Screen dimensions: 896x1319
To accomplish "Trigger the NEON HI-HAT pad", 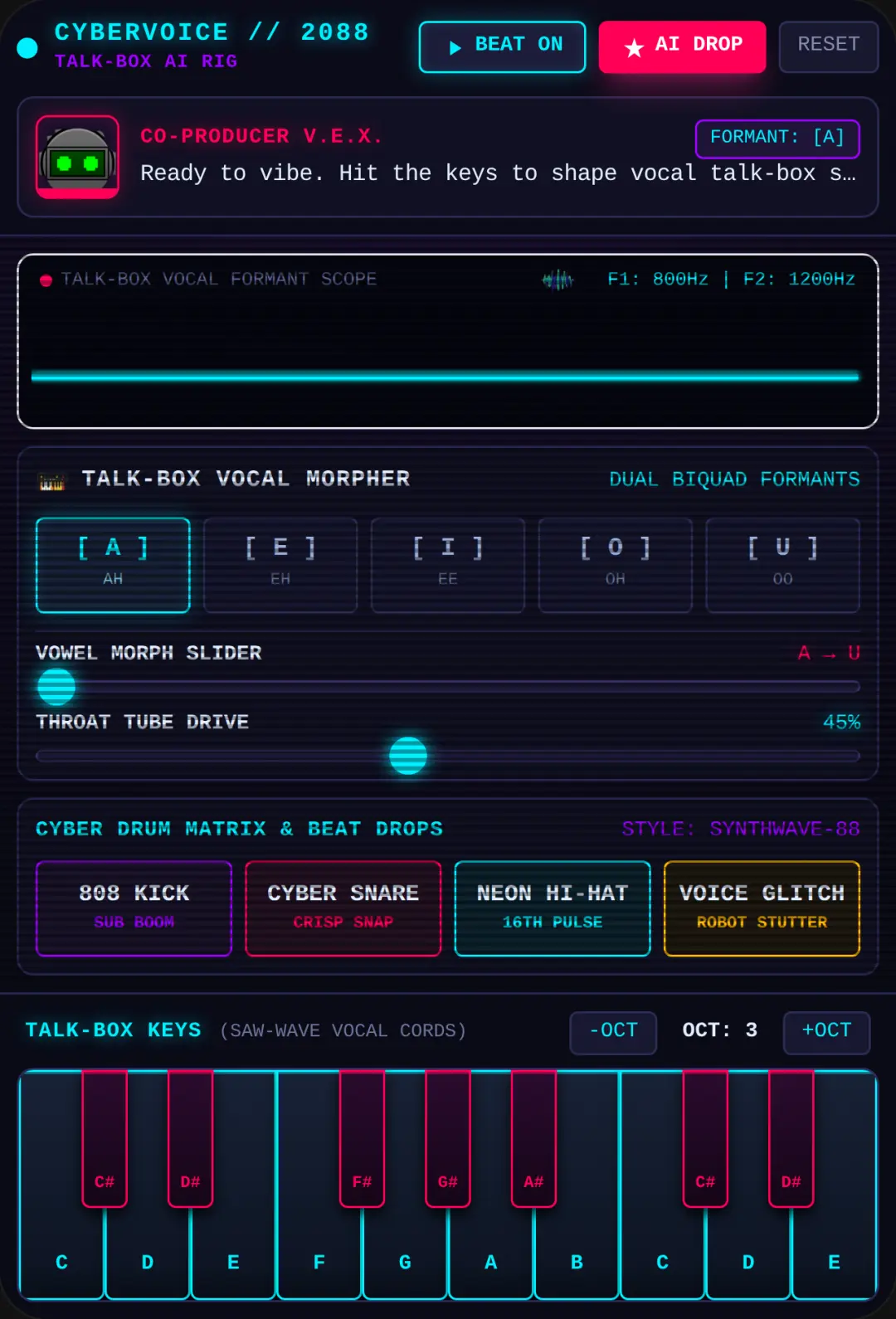I will pos(553,908).
